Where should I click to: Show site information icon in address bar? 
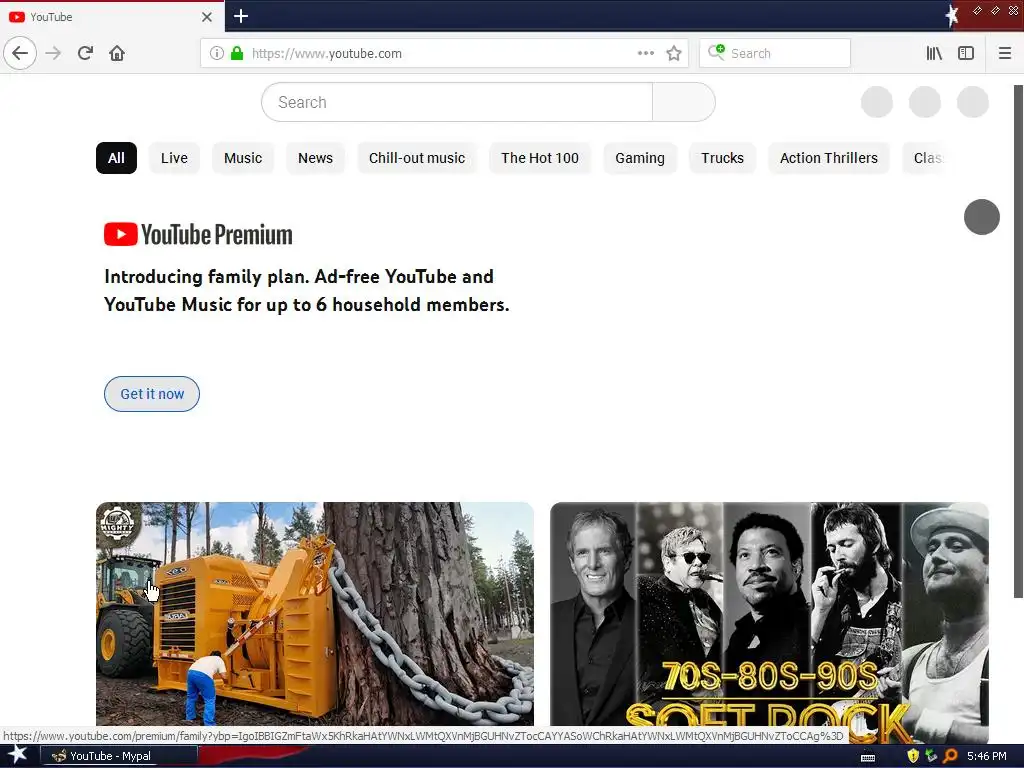[217, 54]
